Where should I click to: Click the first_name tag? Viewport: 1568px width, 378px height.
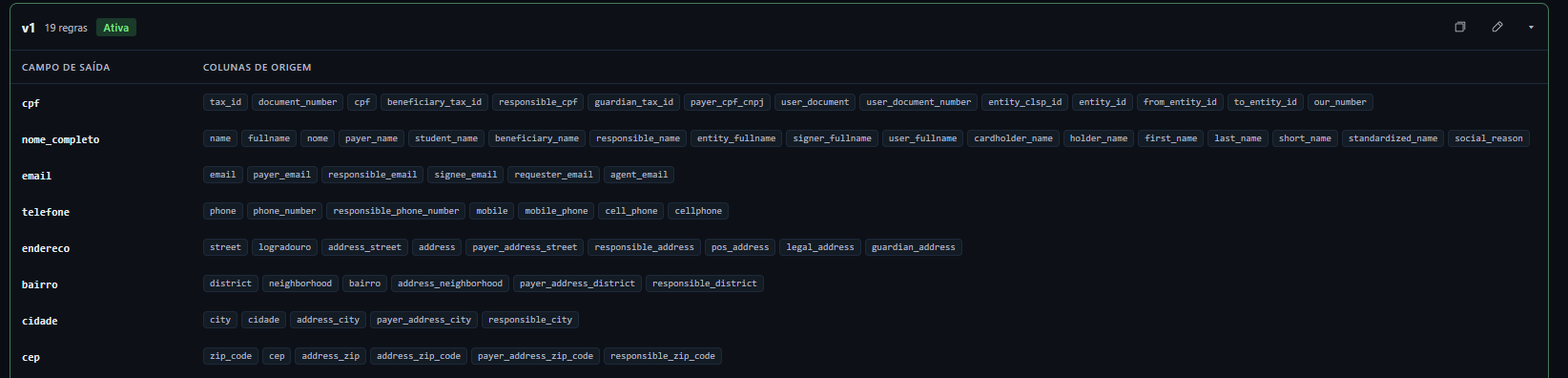point(1171,138)
